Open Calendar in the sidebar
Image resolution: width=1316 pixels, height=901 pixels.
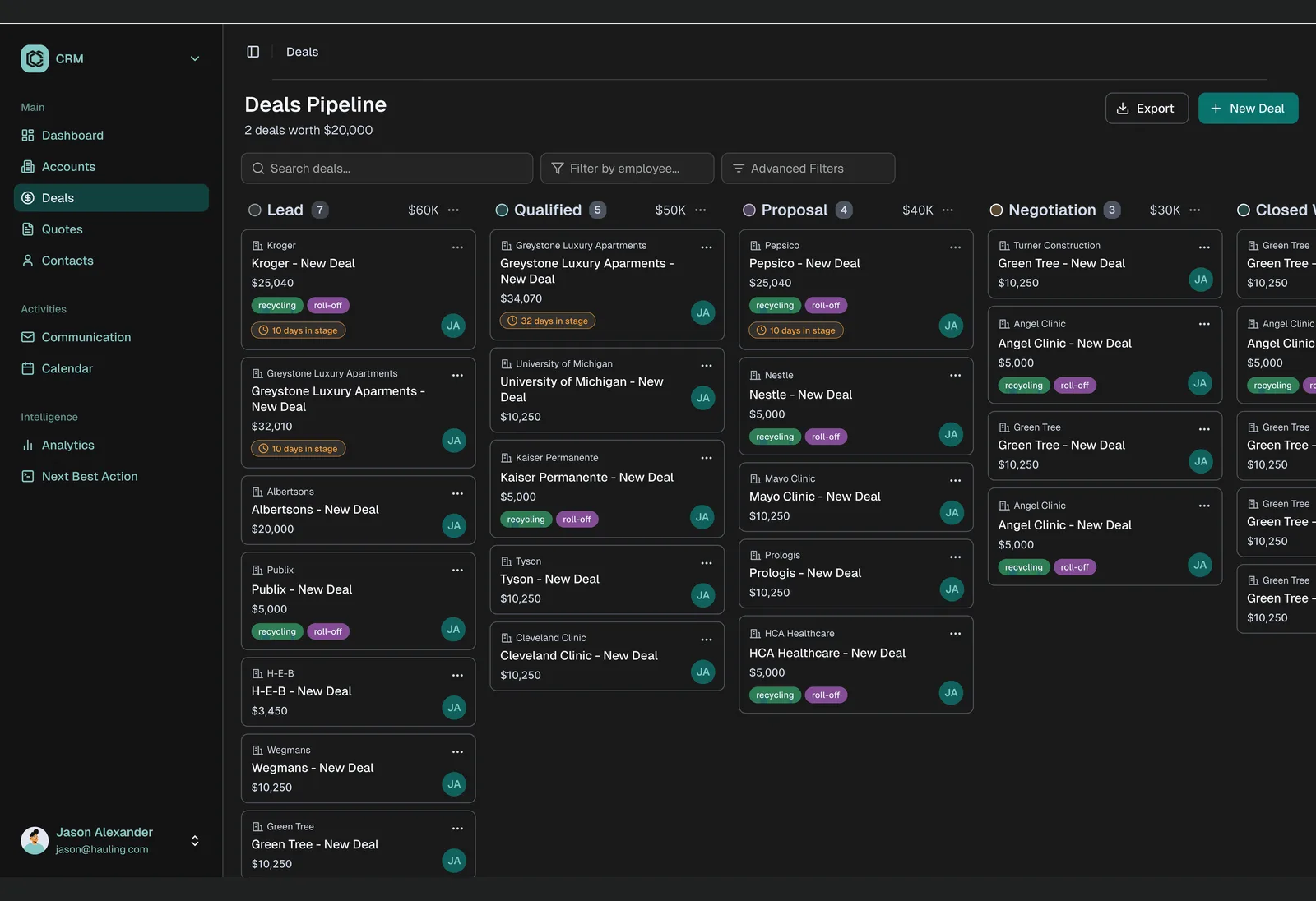(x=111, y=368)
